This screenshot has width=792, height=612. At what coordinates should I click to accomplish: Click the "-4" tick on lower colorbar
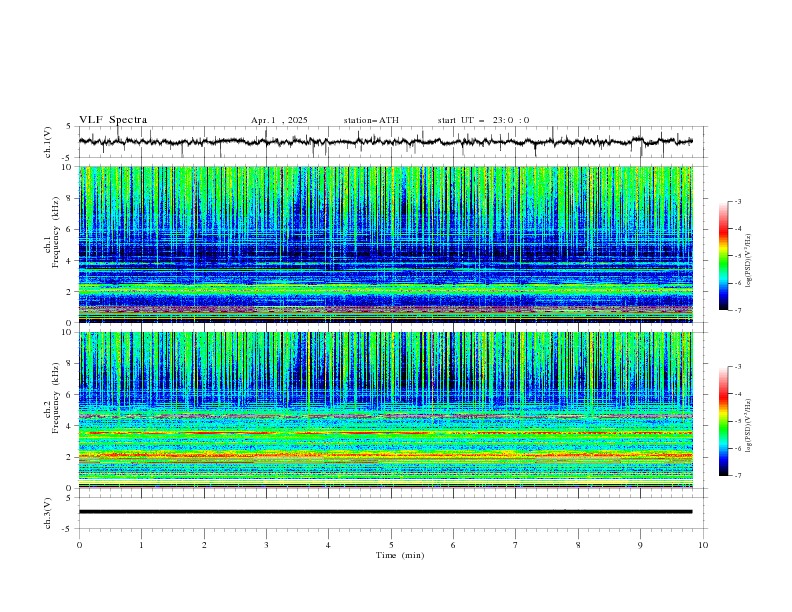(738, 394)
